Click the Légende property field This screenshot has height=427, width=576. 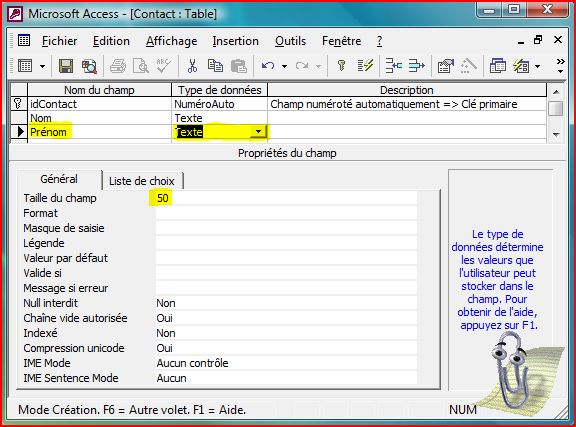tap(287, 243)
